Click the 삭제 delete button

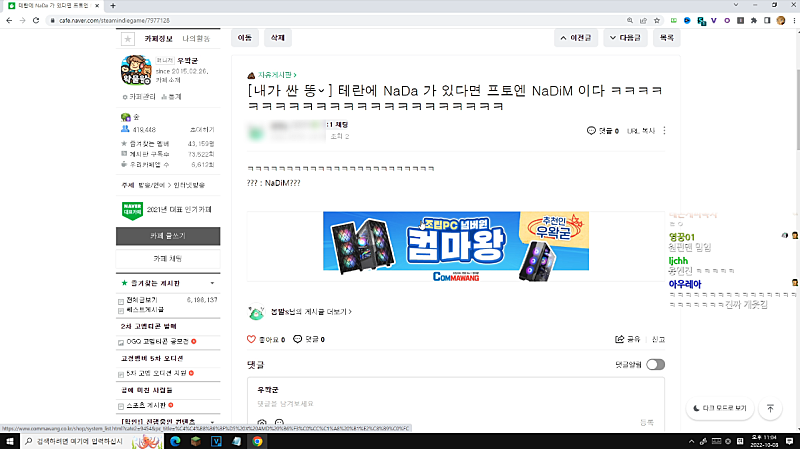278,38
